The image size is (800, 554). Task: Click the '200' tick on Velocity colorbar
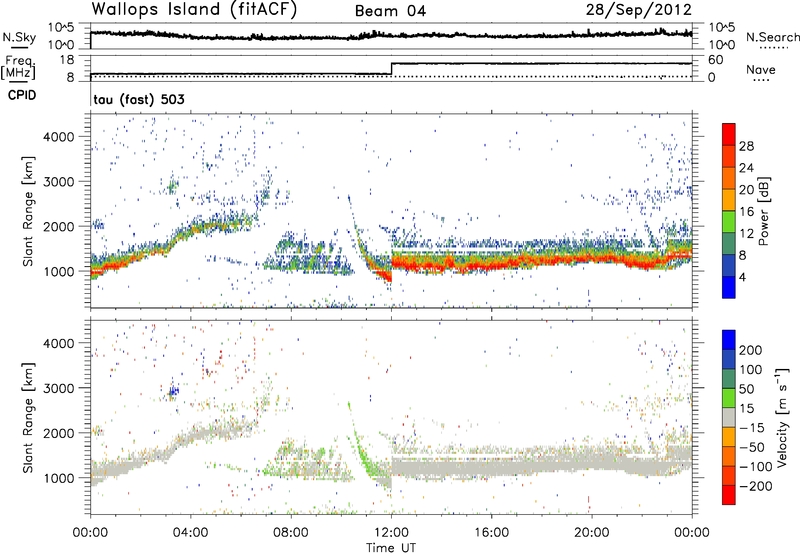click(750, 350)
